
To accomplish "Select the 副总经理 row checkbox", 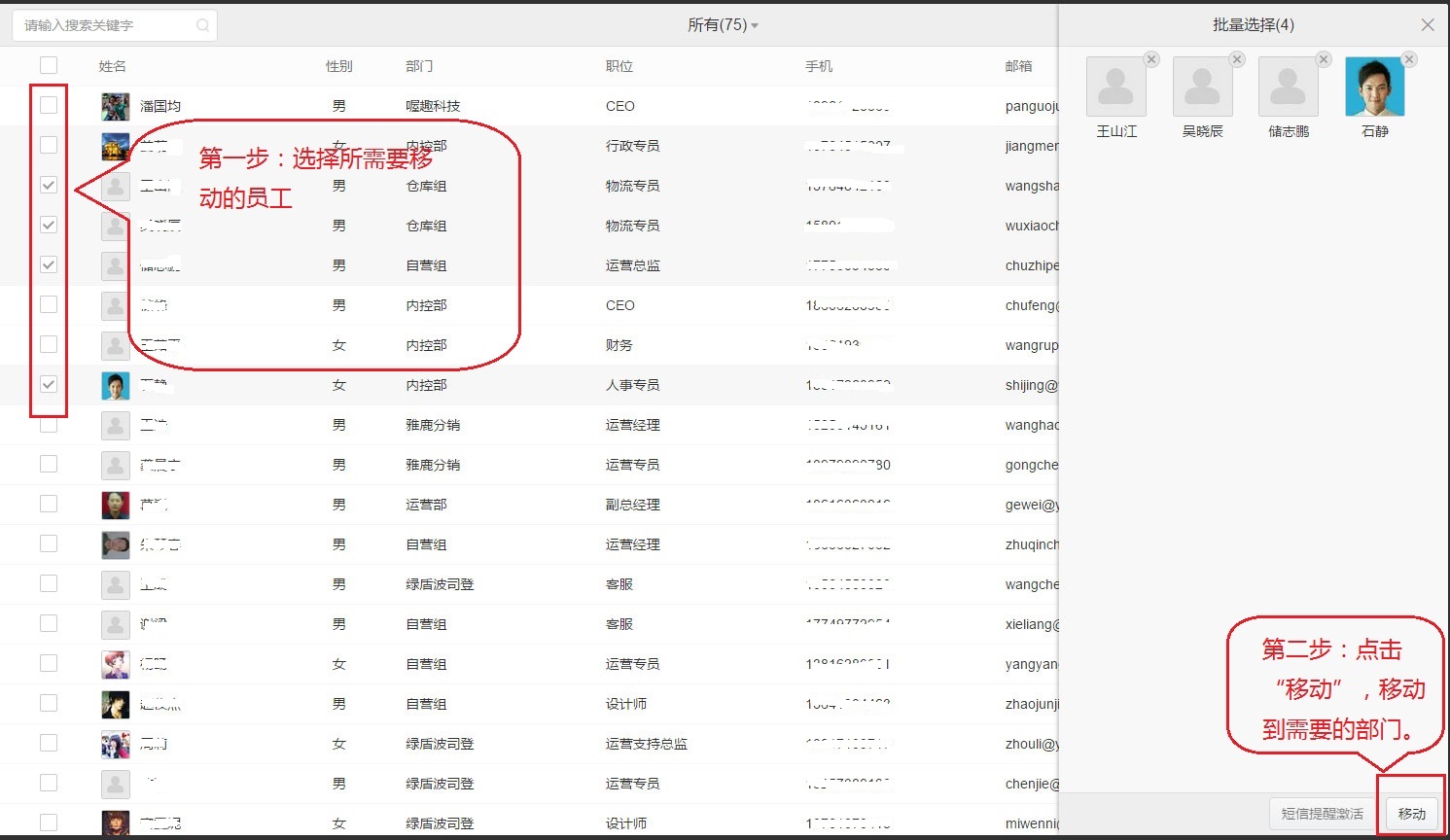I will (x=49, y=504).
